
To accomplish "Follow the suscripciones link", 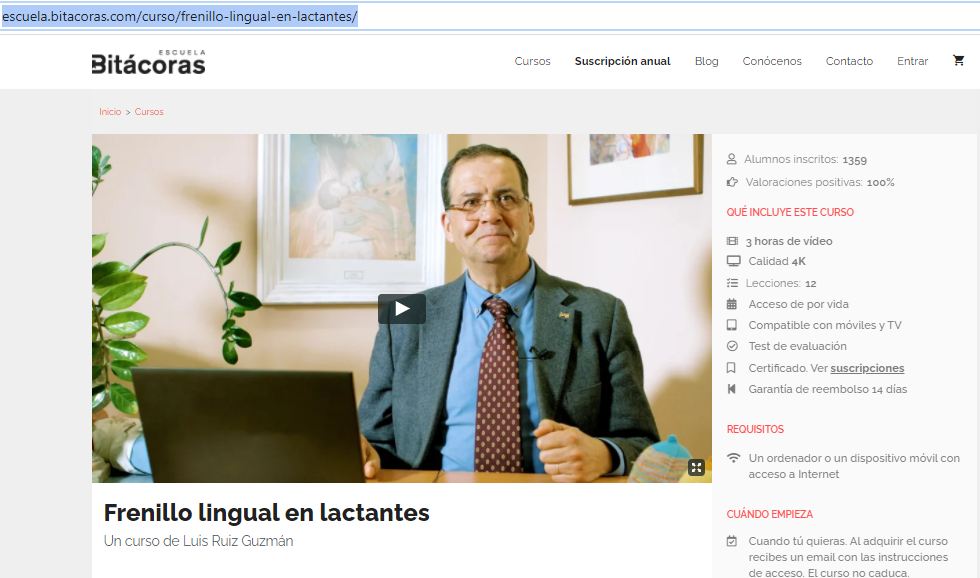I will click(867, 368).
